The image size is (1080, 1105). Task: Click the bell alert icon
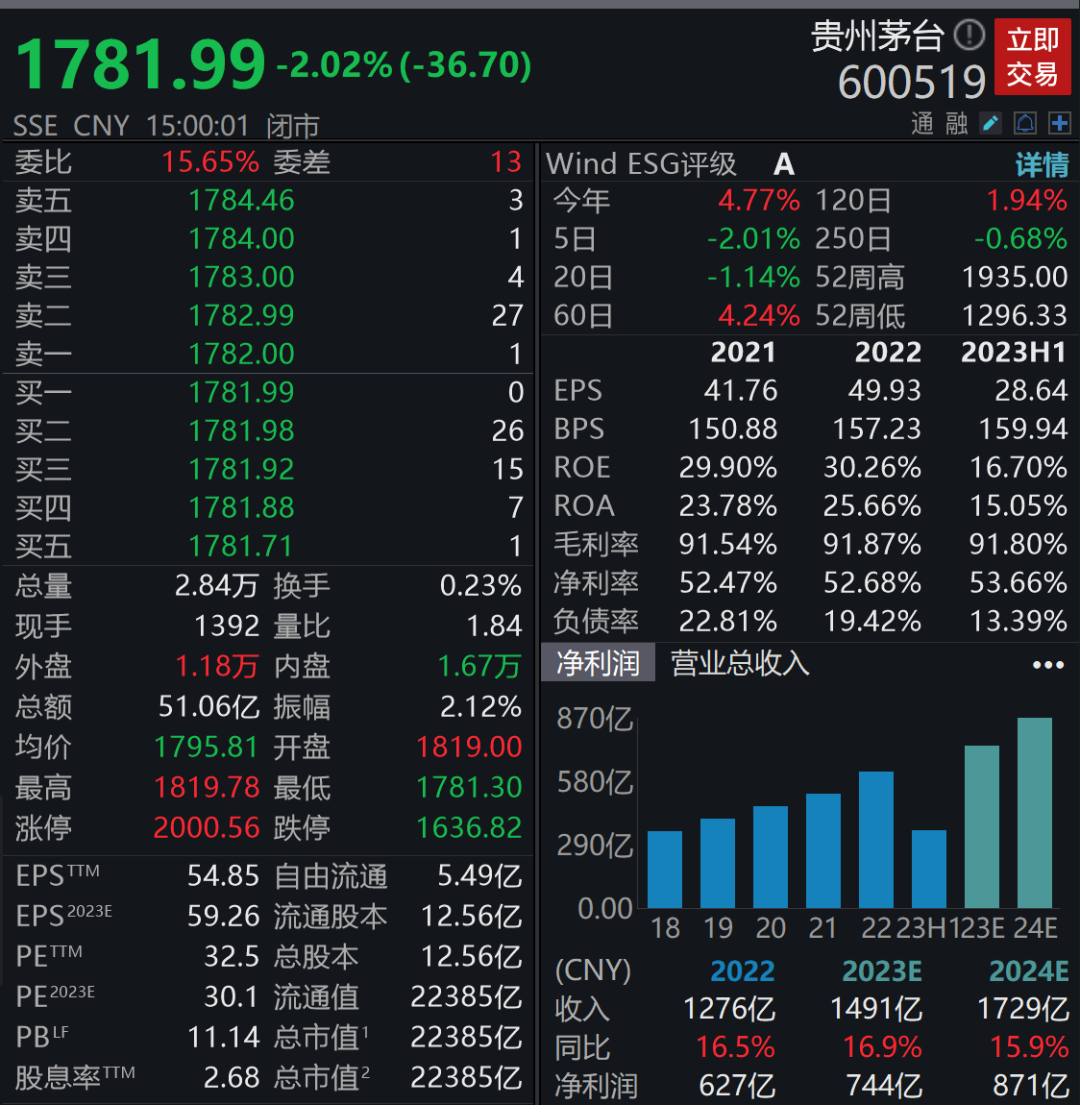(1025, 123)
